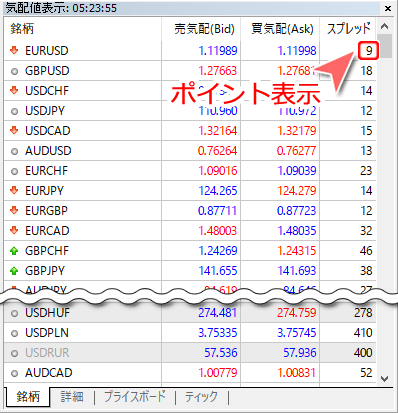Click the down arrow icon beside EURCAD
This screenshot has width=398, height=413.
(14, 230)
